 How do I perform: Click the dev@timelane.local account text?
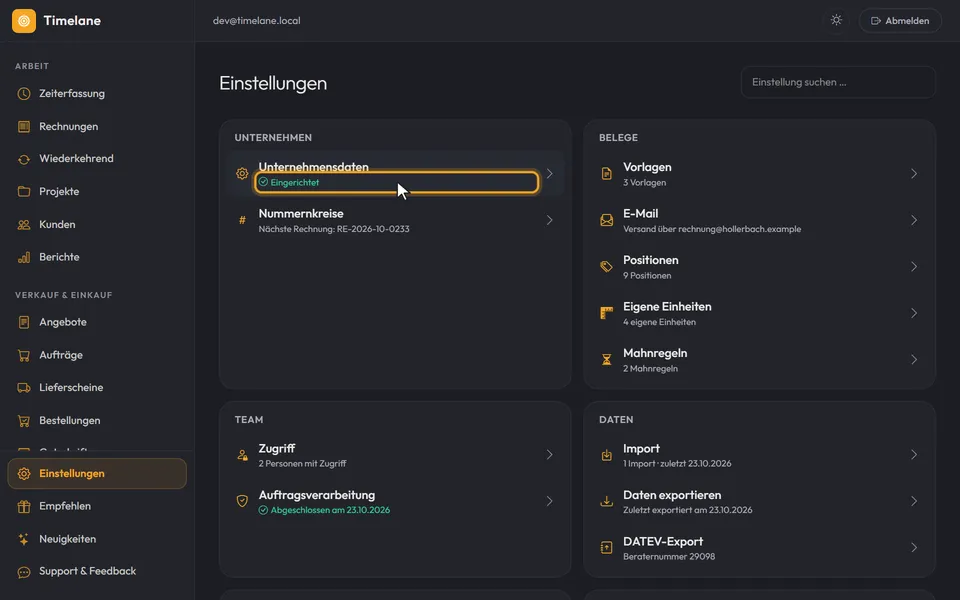coord(257,21)
